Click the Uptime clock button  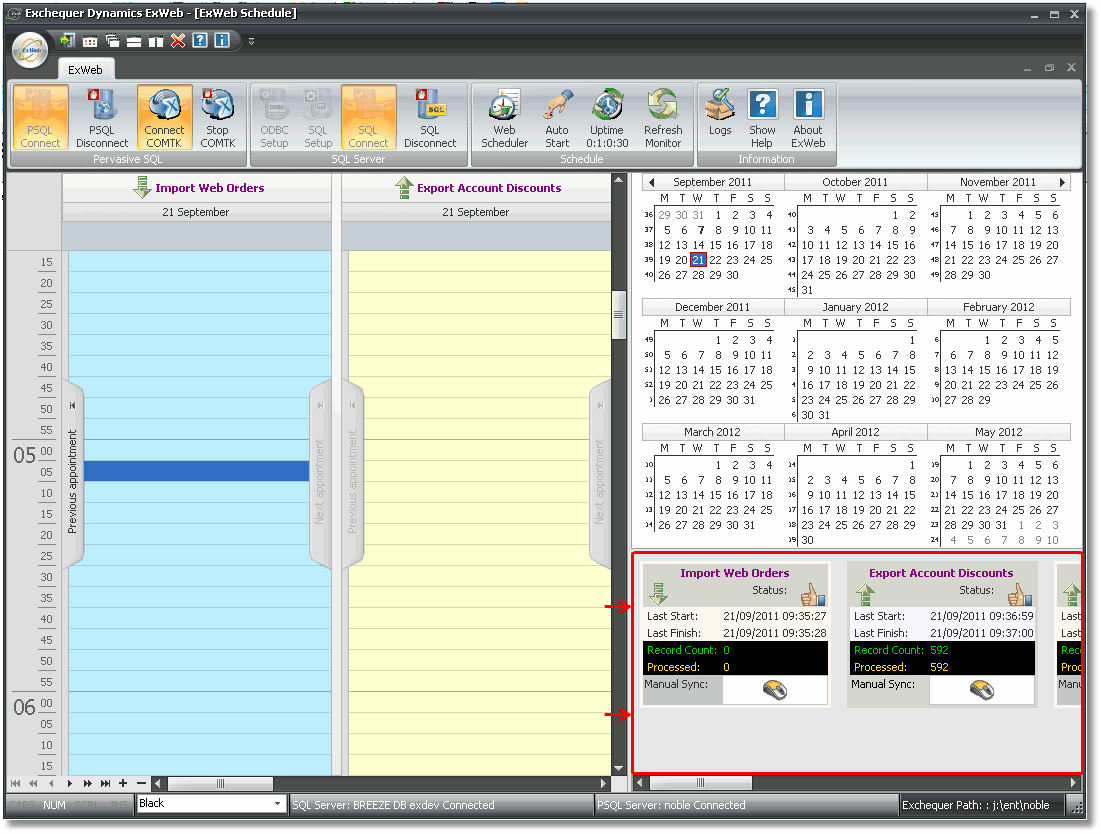(607, 117)
